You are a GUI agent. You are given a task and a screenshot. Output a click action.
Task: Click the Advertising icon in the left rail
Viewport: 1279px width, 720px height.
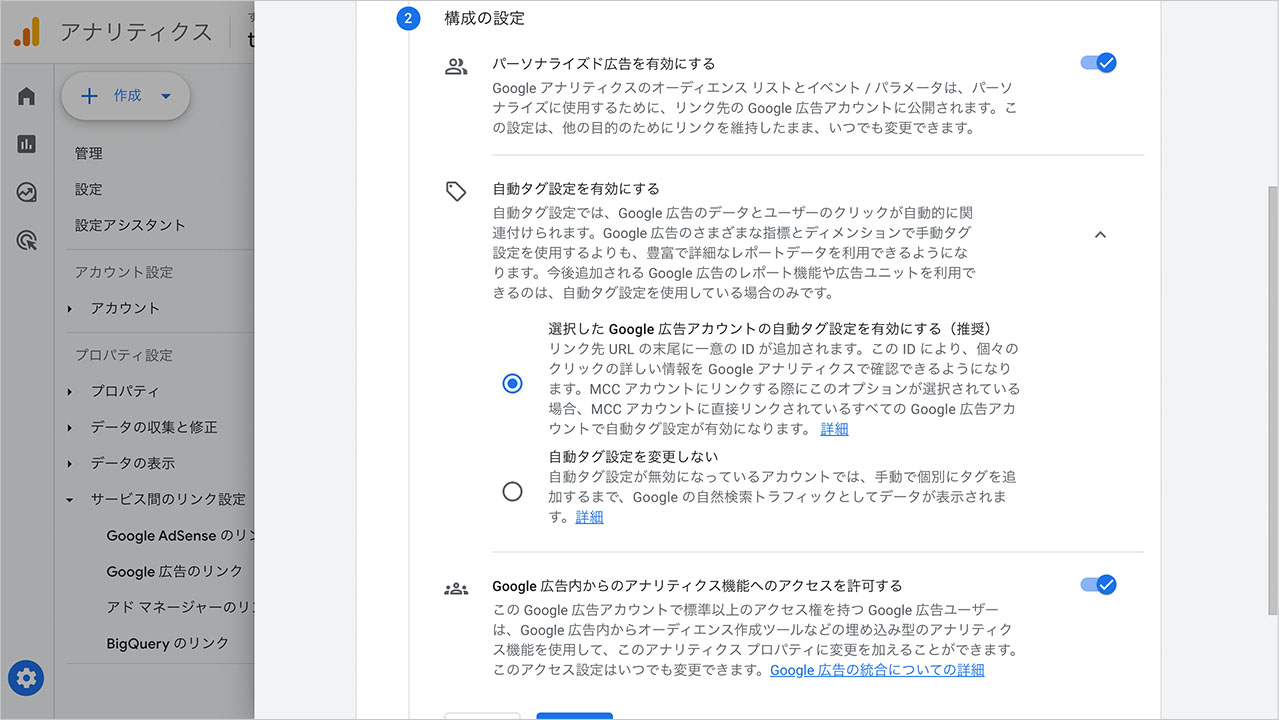pos(25,241)
